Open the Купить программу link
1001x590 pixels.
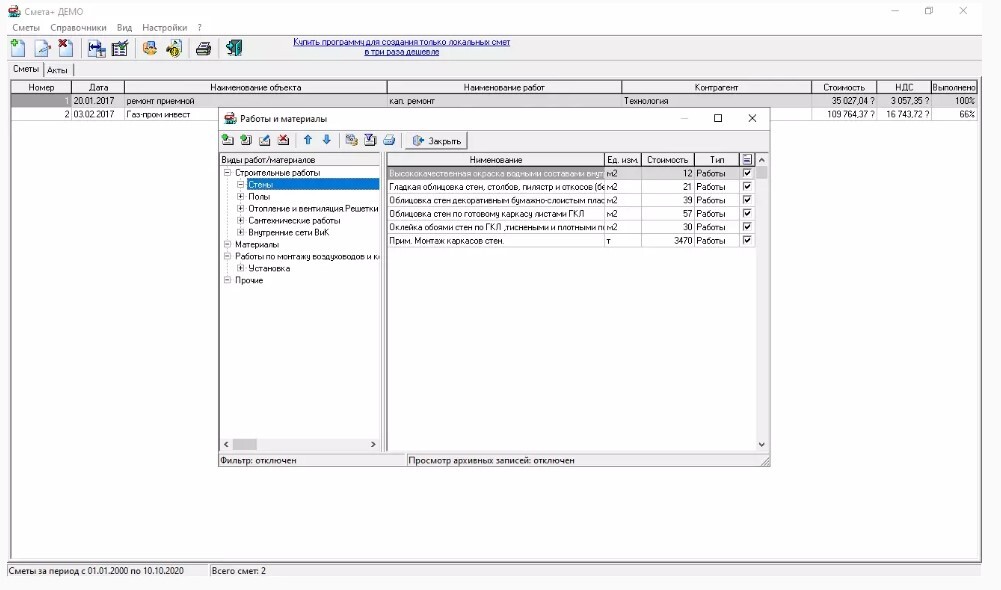[x=400, y=42]
